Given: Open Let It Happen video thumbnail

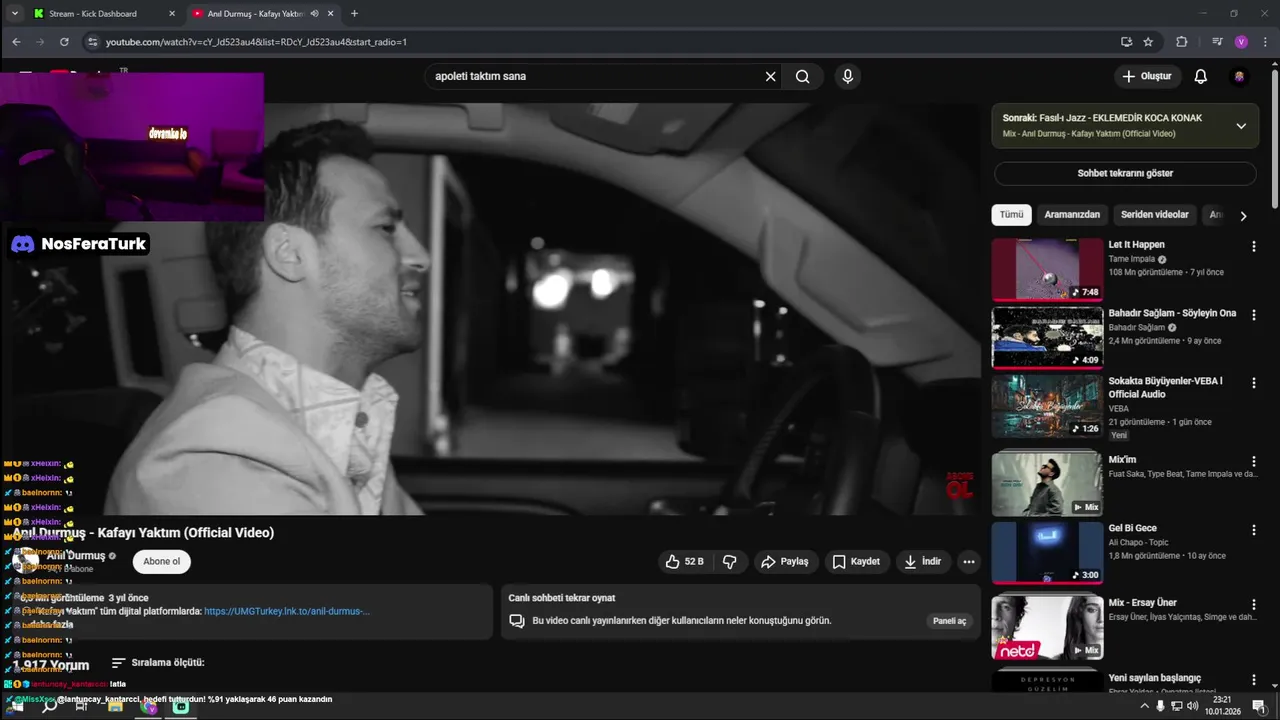Looking at the screenshot, I should pyautogui.click(x=1047, y=269).
